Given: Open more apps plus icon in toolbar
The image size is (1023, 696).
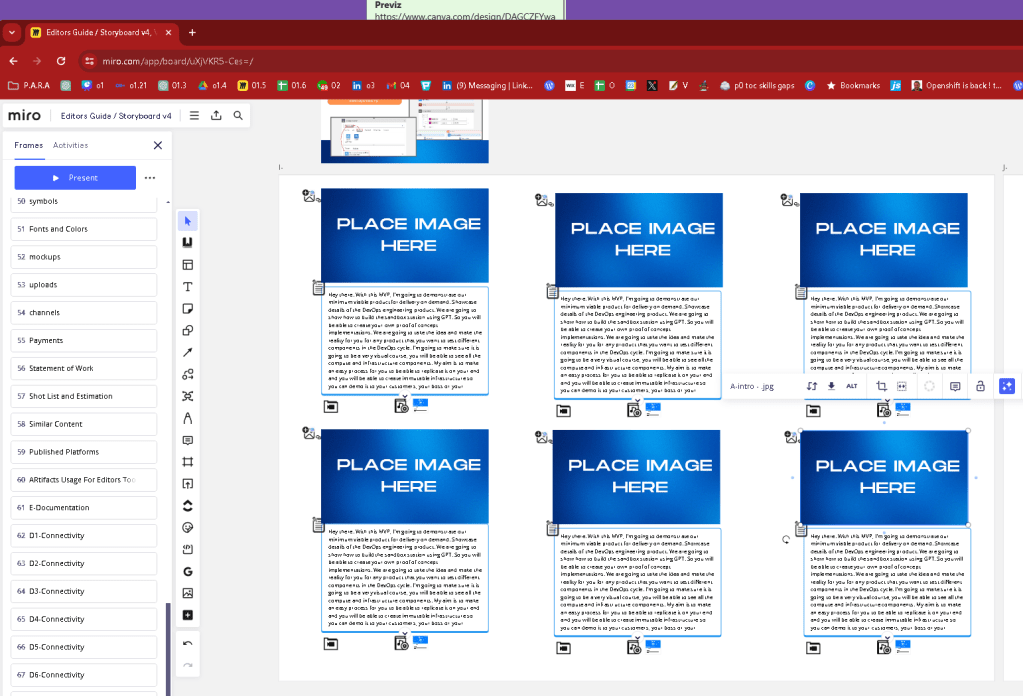Looking at the screenshot, I should [x=188, y=615].
